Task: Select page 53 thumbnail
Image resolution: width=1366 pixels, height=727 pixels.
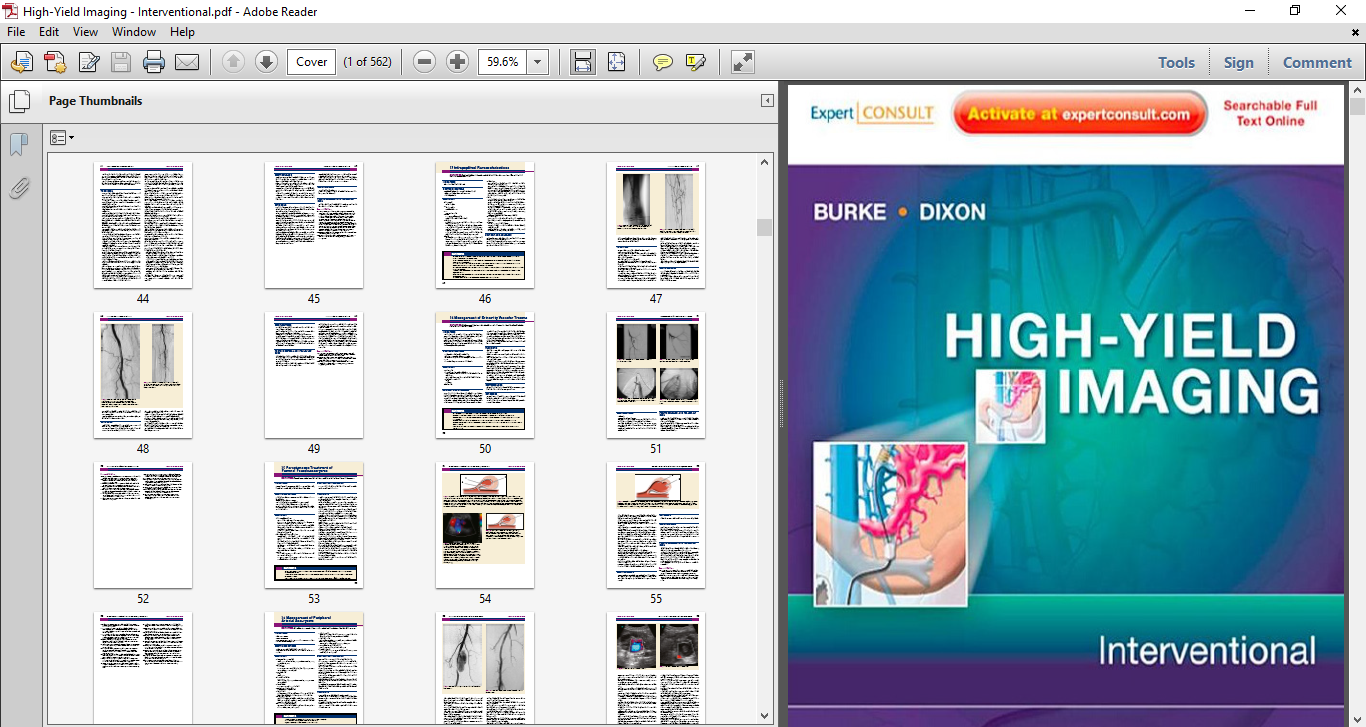Action: (314, 525)
